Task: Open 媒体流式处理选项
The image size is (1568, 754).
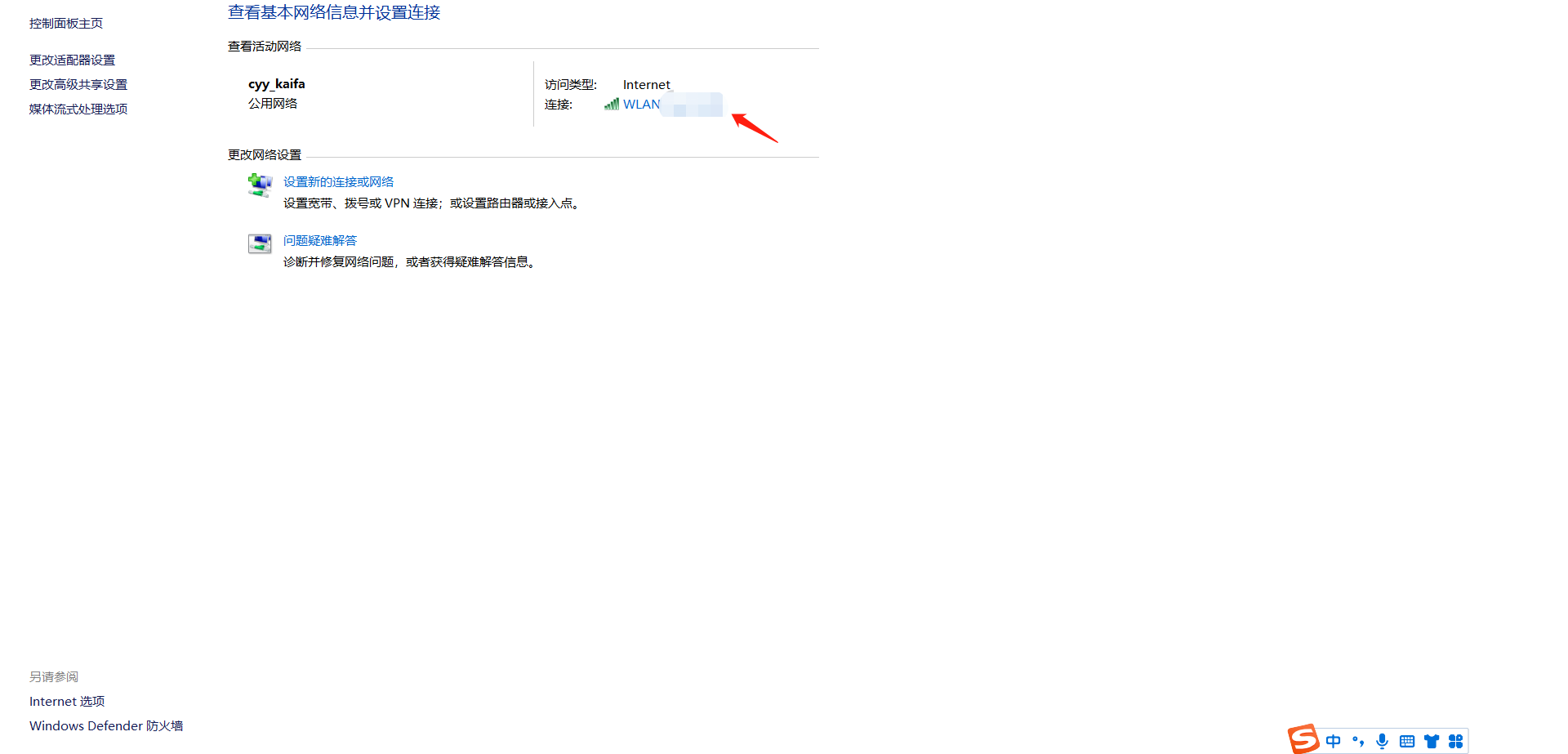Action: 78,109
